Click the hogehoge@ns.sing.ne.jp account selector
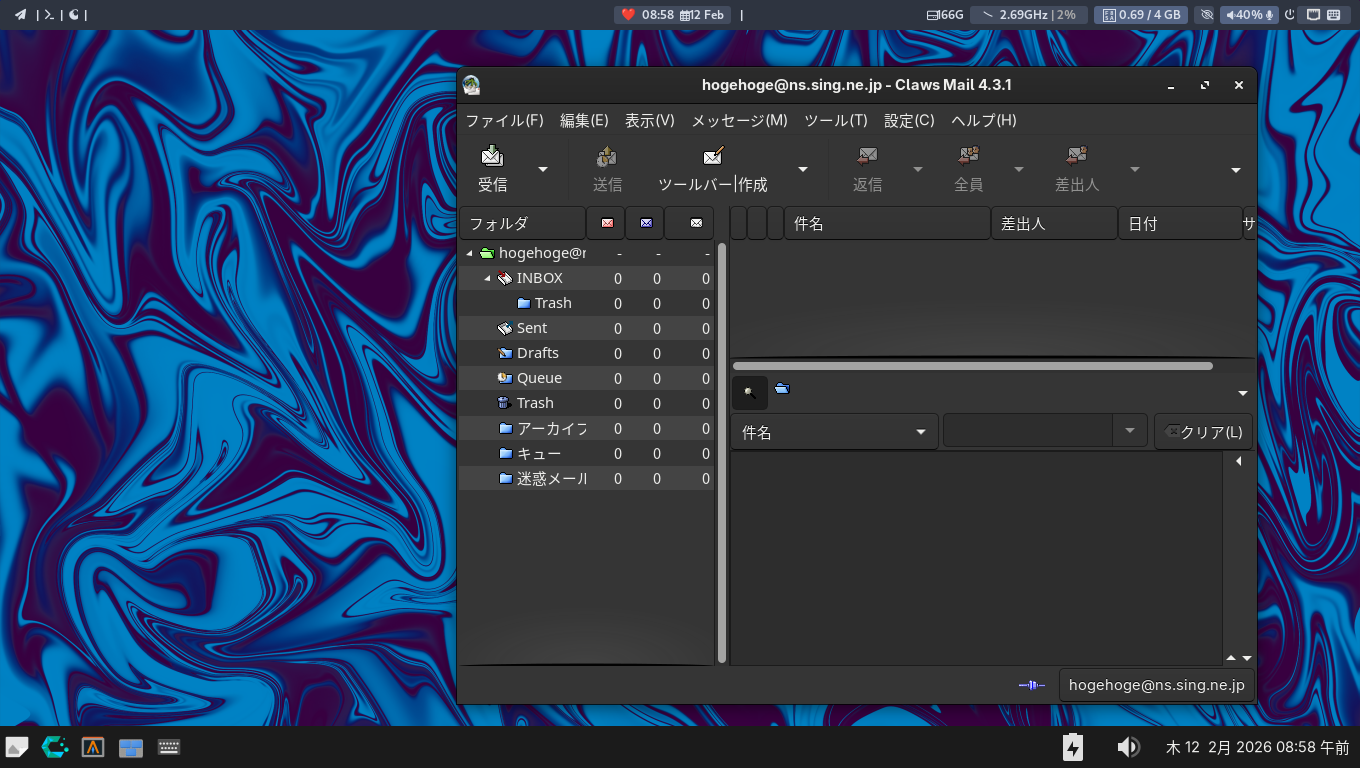This screenshot has width=1360, height=768. (1157, 685)
